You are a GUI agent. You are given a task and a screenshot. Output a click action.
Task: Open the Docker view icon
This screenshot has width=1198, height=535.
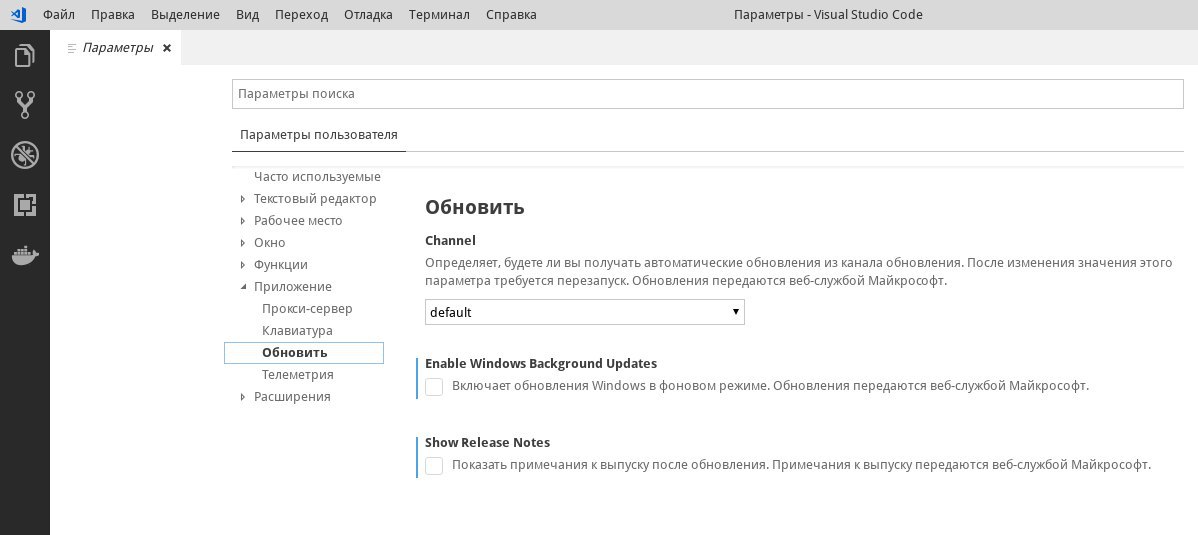[24, 255]
